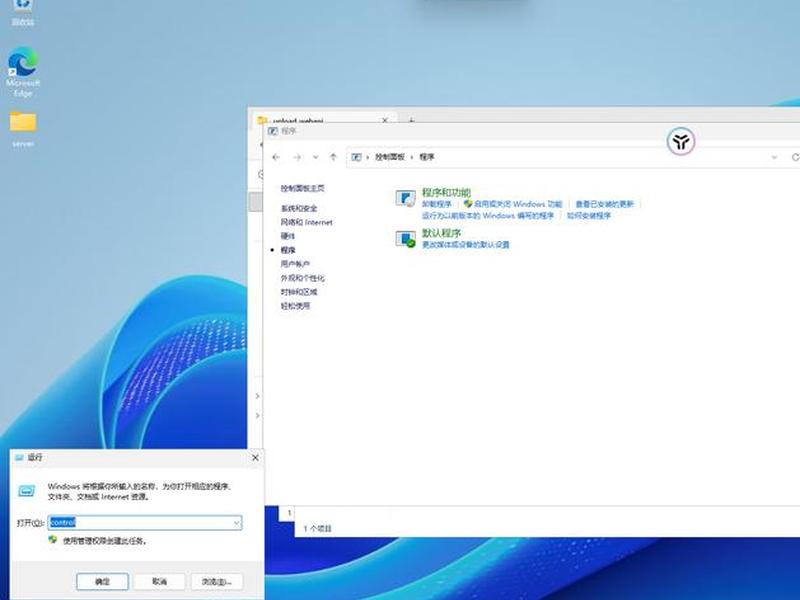Click the shield icon in Run dialog
The width and height of the screenshot is (800, 600).
[53, 540]
